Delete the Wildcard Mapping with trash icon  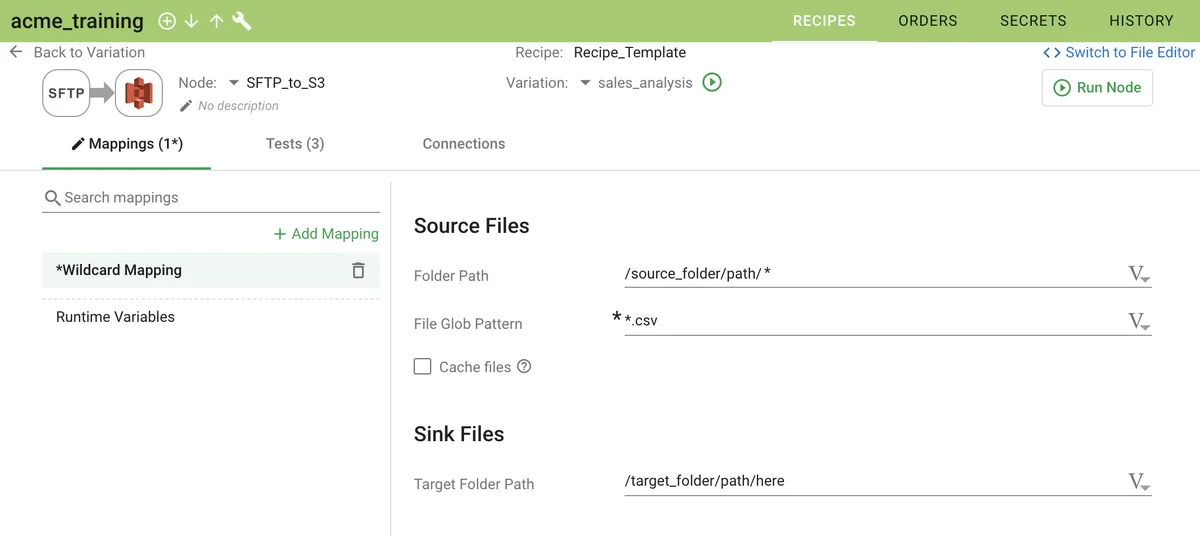tap(358, 270)
